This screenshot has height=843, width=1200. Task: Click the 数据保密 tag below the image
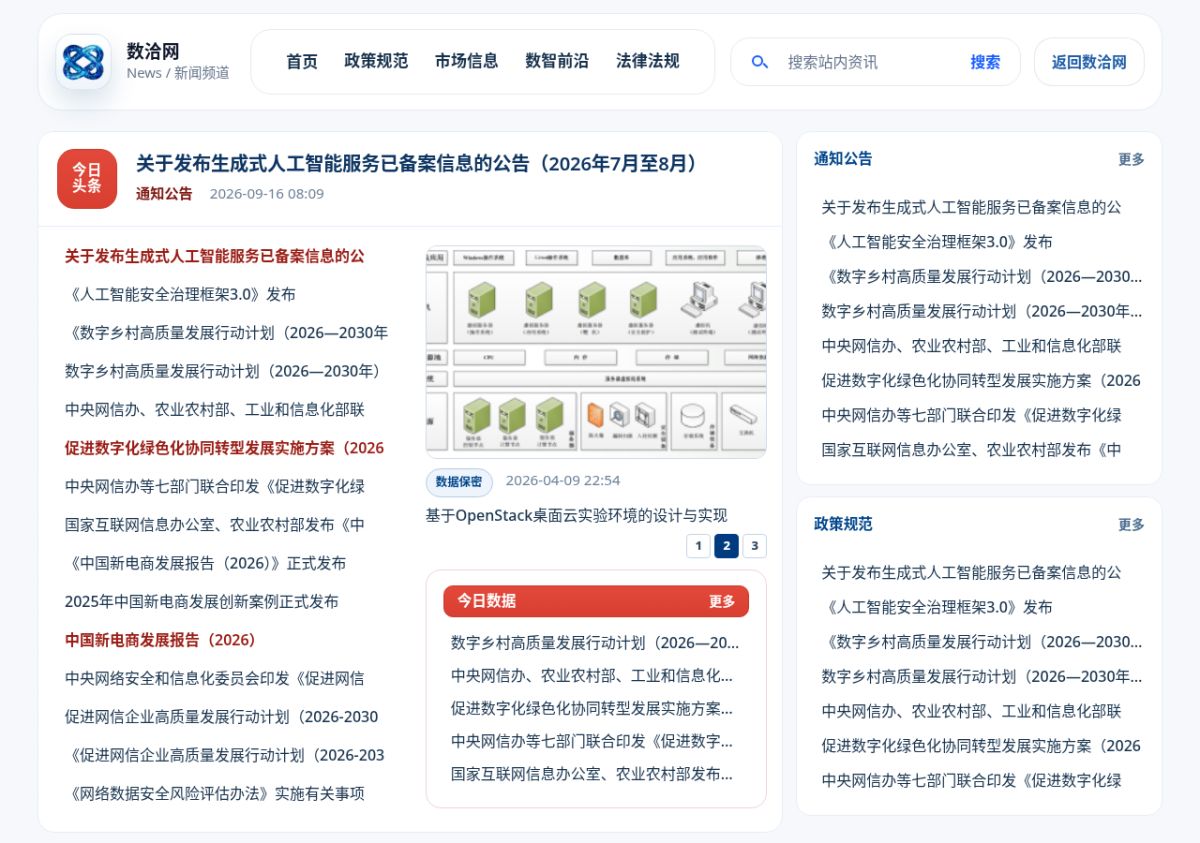coord(459,481)
